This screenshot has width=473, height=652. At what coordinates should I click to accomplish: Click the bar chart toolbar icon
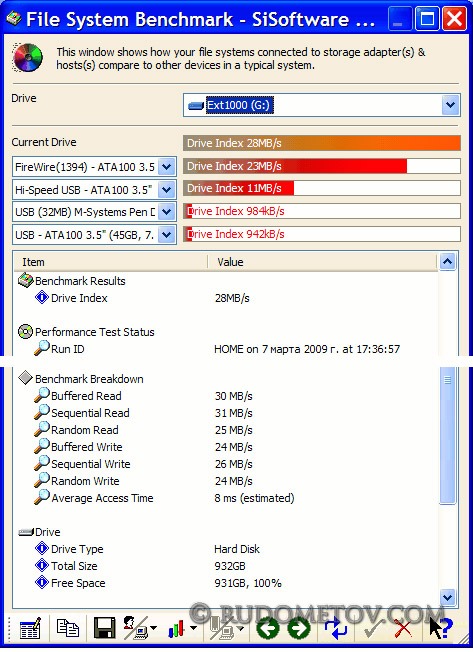[x=176, y=628]
